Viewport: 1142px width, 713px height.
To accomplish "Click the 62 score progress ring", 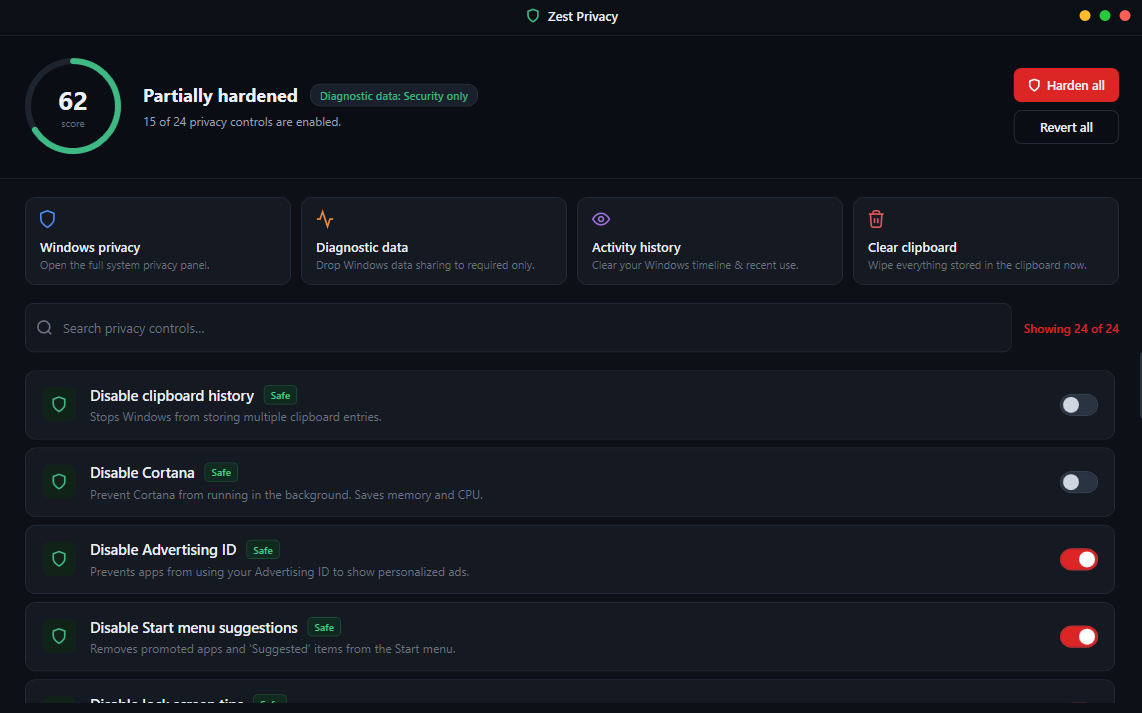I will pos(73,106).
